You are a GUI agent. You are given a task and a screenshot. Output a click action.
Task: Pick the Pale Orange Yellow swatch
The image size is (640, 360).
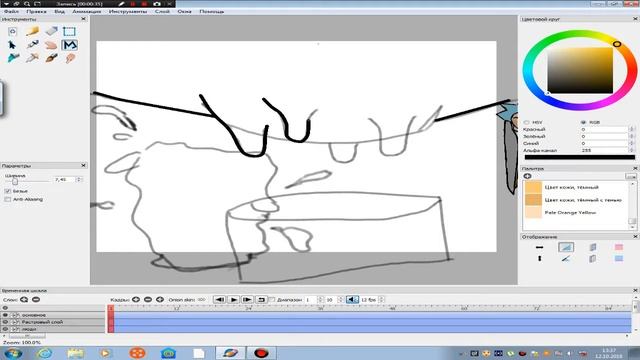533,213
